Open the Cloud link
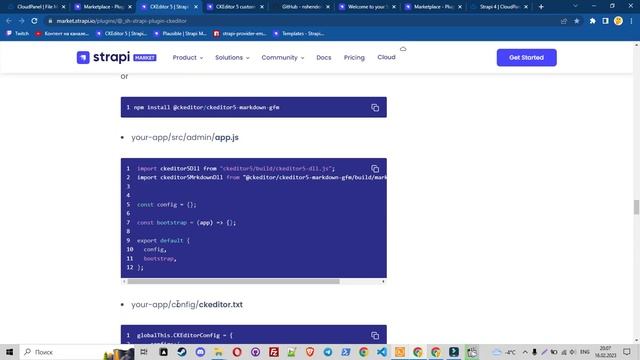 pyautogui.click(x=386, y=57)
